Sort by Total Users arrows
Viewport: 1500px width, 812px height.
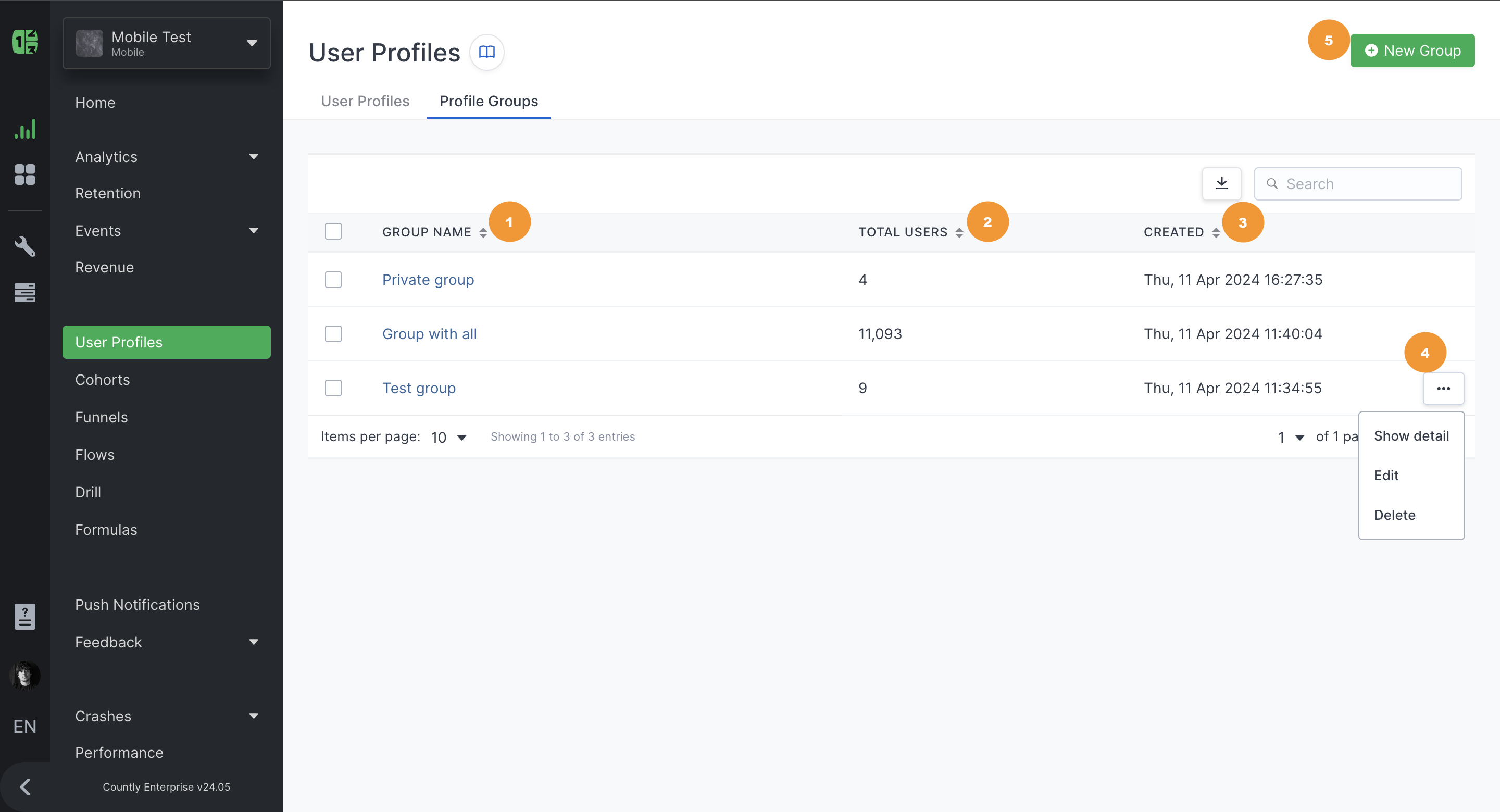pyautogui.click(x=959, y=232)
